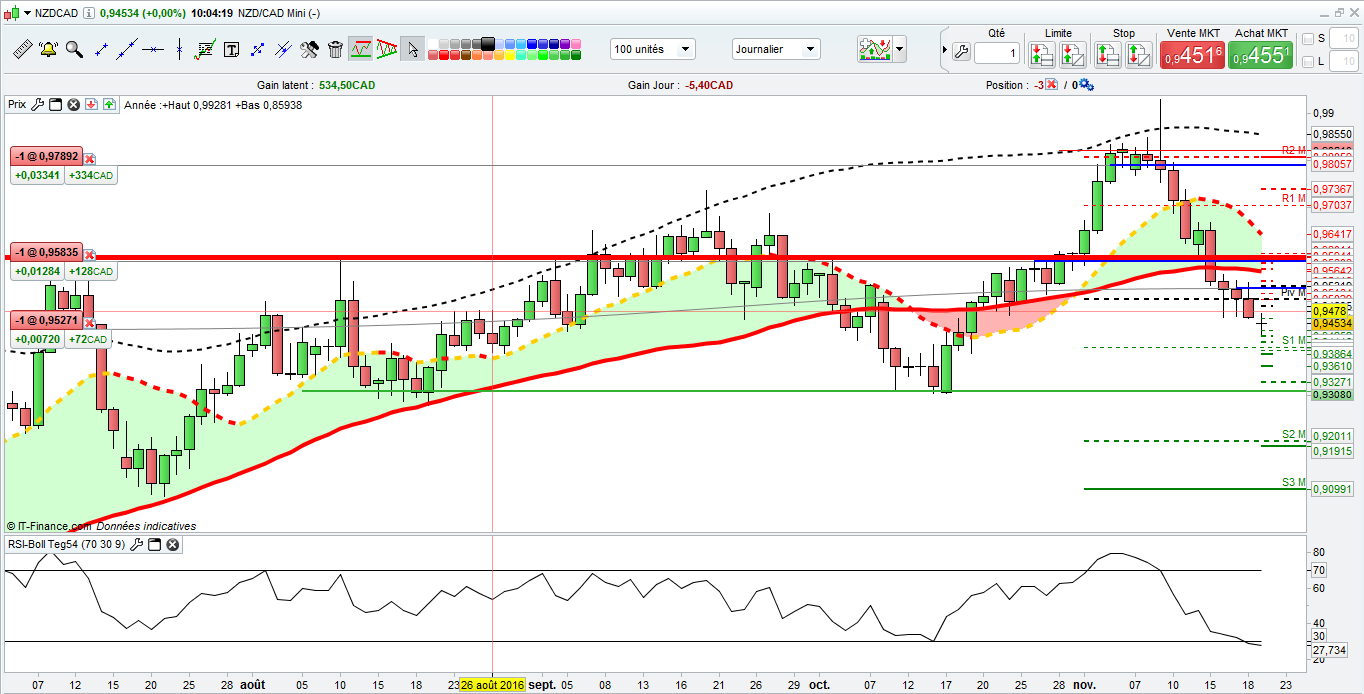Open pending orders gear icon
Image resolution: width=1364 pixels, height=694 pixels.
[1087, 85]
